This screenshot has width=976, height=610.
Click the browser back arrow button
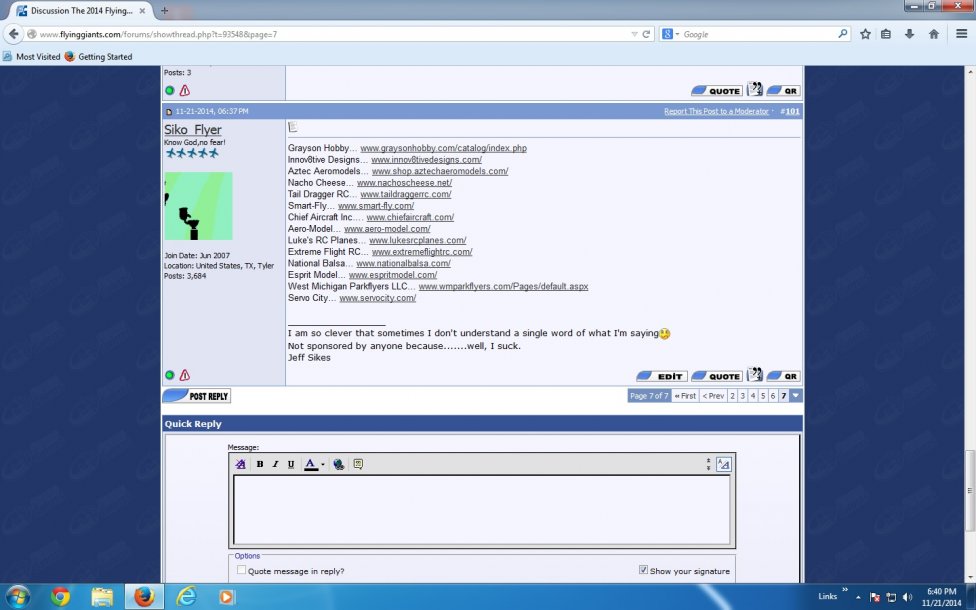tap(14, 34)
